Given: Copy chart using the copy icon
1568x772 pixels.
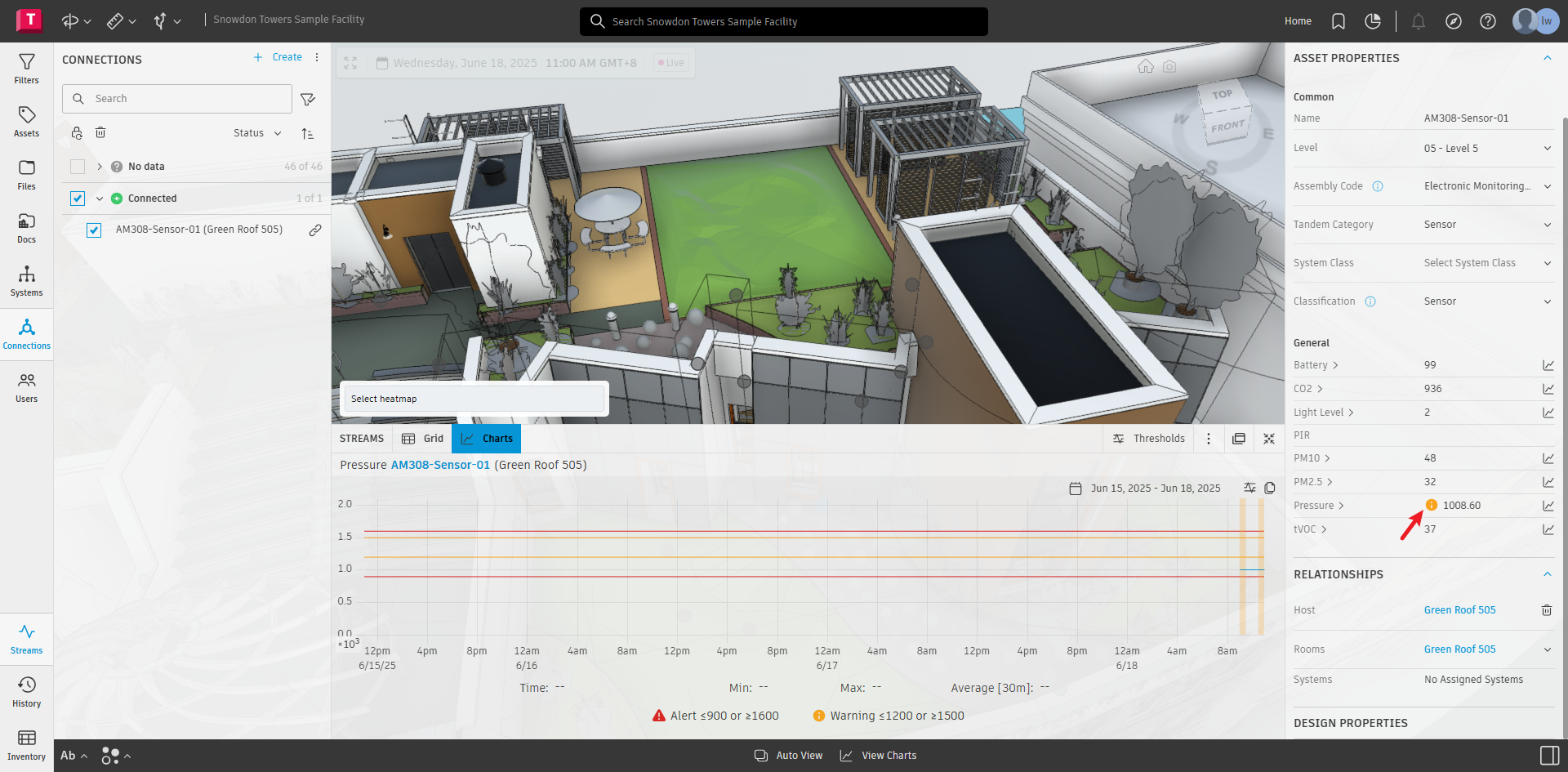Looking at the screenshot, I should point(1270,488).
